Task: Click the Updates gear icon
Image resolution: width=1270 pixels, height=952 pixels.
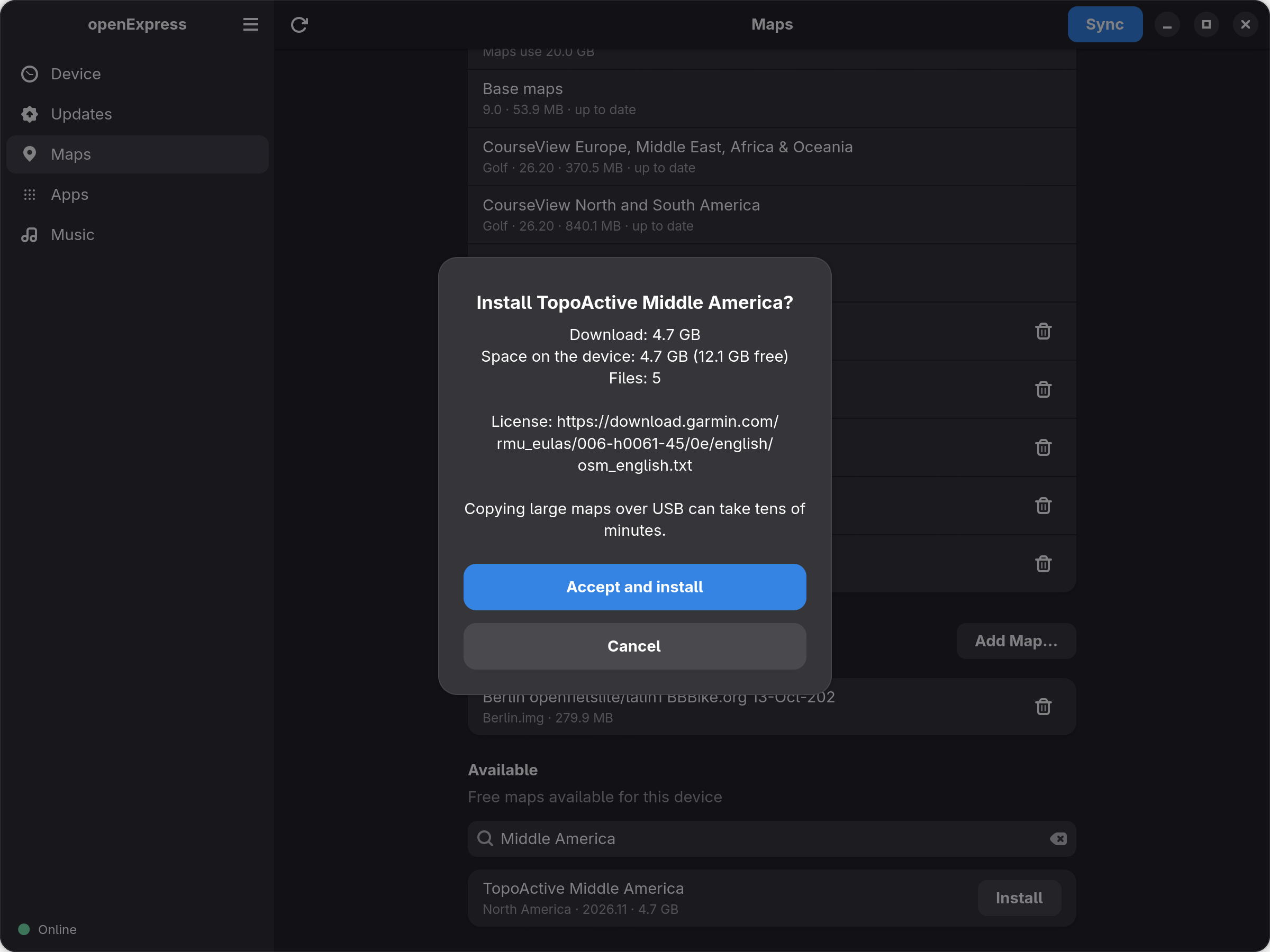Action: click(29, 114)
